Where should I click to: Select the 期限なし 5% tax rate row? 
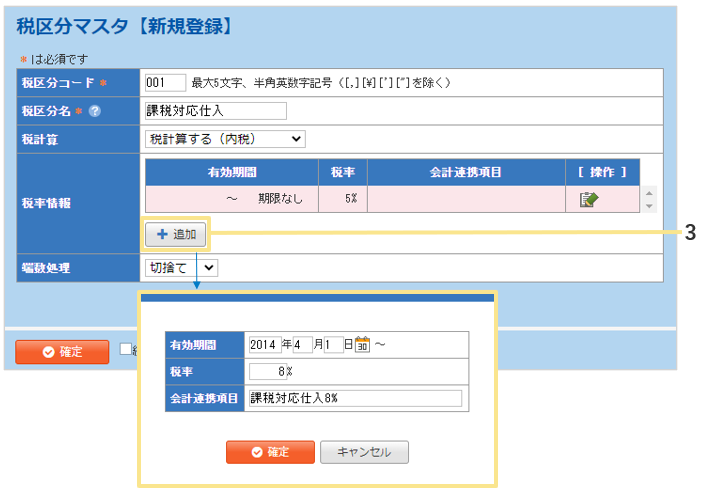(390, 199)
